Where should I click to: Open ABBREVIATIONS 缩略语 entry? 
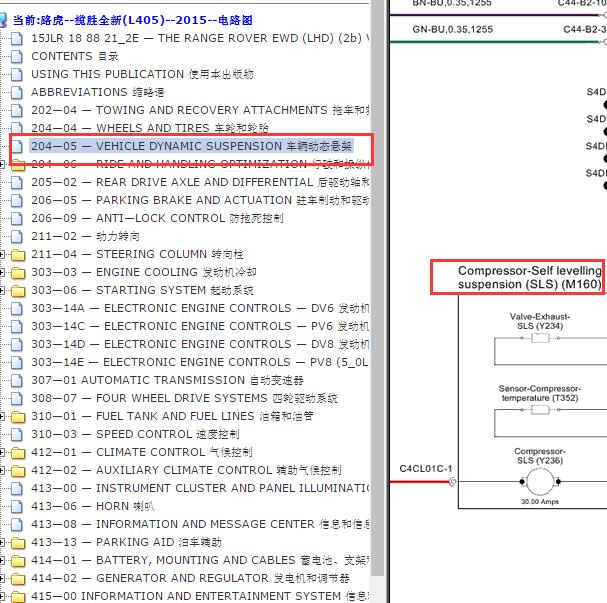point(98,93)
